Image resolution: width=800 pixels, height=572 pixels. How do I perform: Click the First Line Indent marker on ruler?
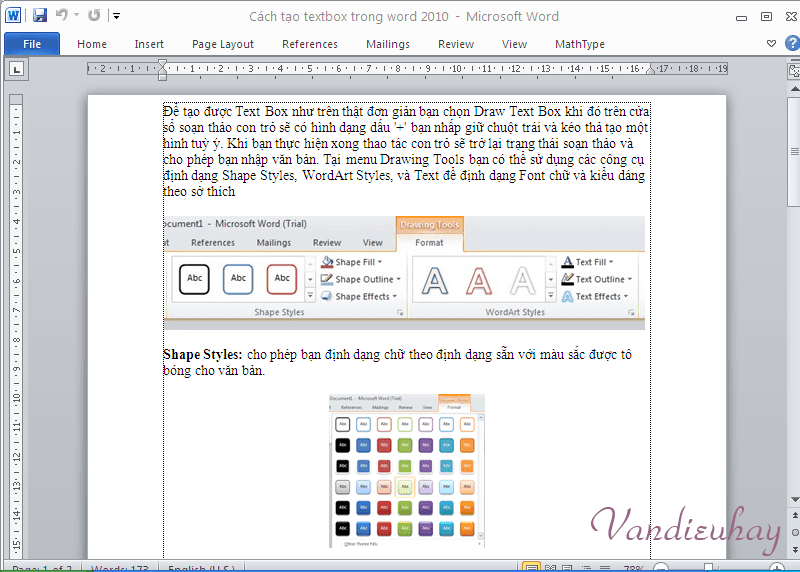[162, 64]
